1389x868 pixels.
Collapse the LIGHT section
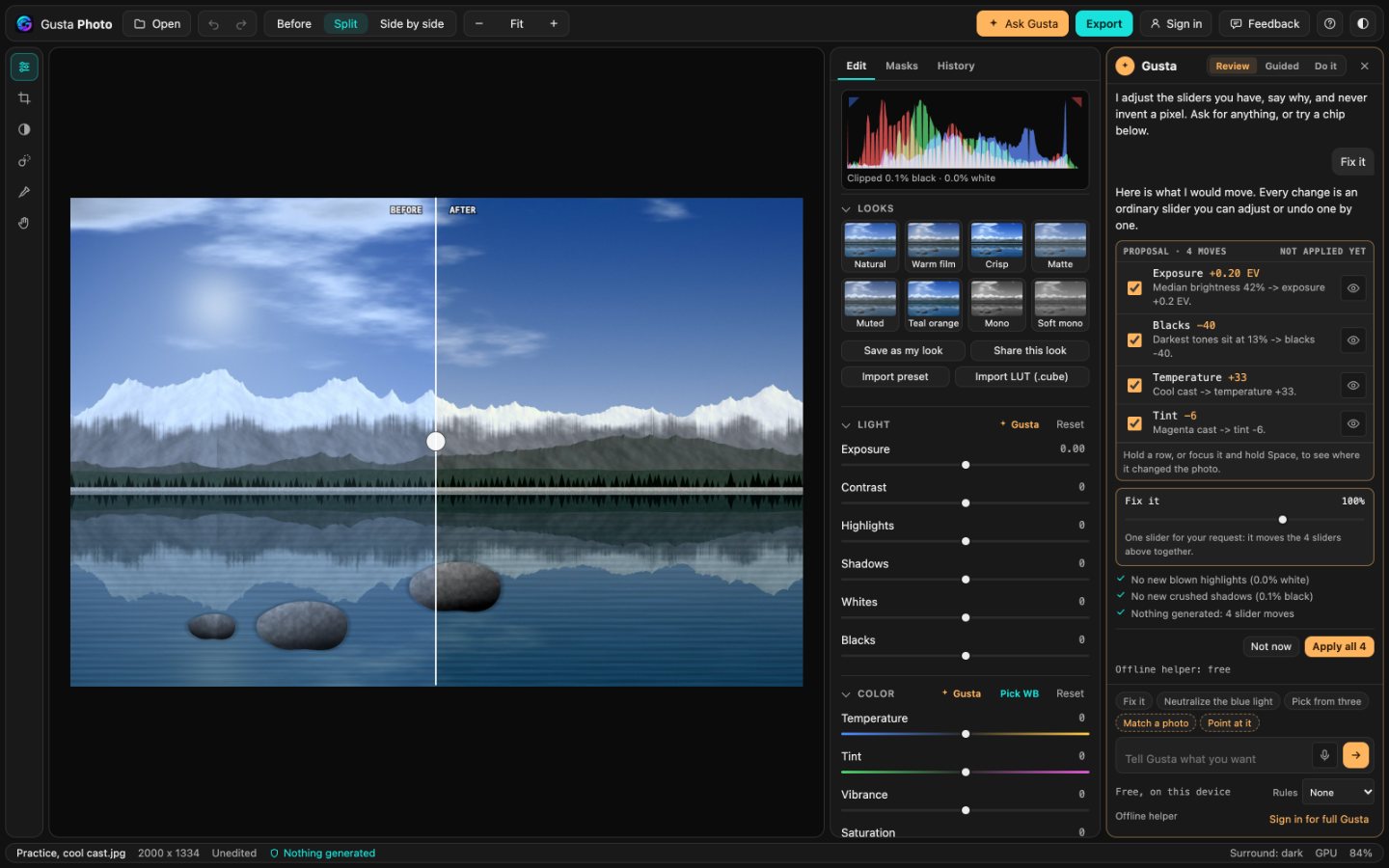pyautogui.click(x=846, y=425)
